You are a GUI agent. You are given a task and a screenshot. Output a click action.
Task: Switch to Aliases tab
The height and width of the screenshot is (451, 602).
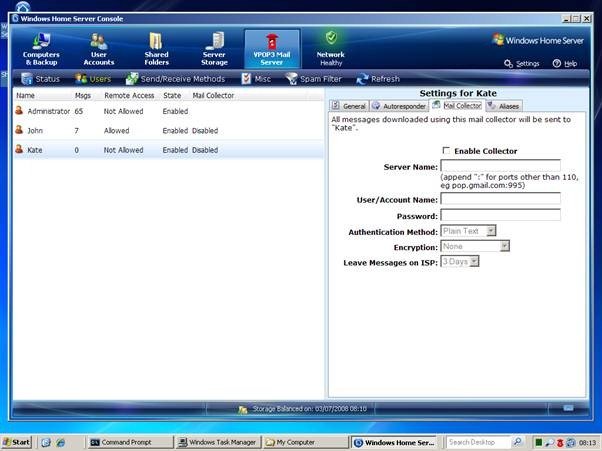(x=504, y=106)
